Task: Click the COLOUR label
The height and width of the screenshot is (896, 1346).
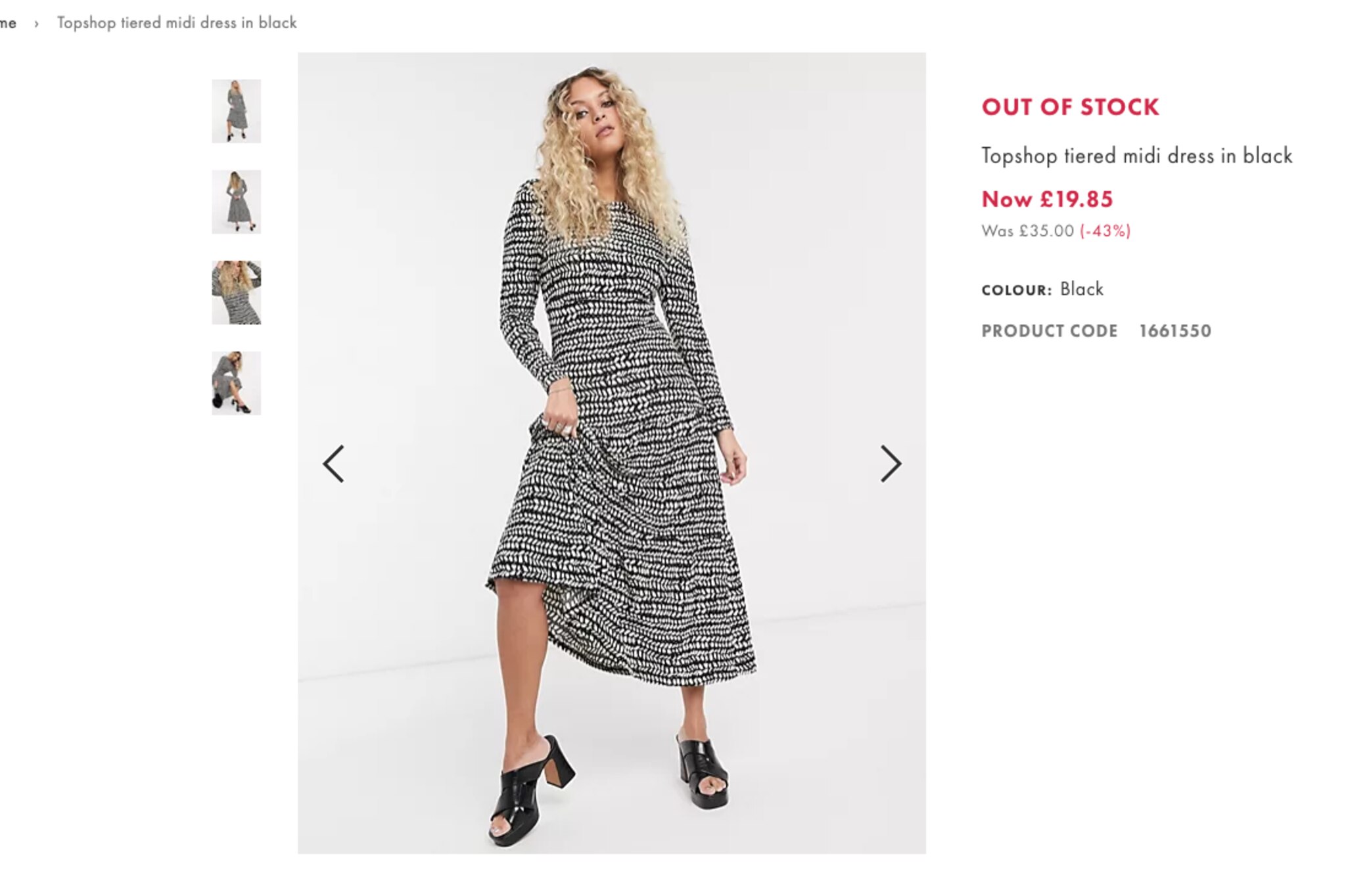Action: [1016, 290]
